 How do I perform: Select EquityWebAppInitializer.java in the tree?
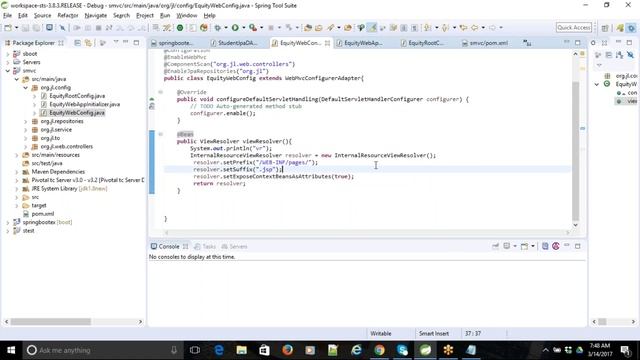click(84, 104)
